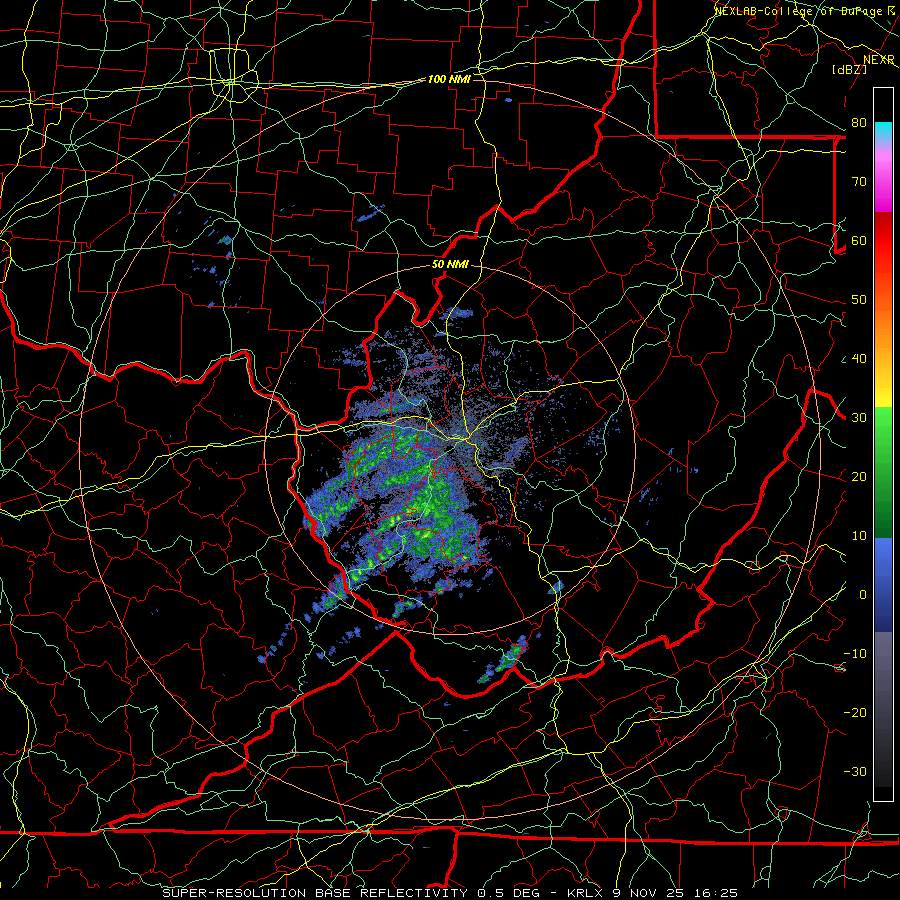
Task: Click the 40 value on the dBZ scale
Action: (859, 359)
